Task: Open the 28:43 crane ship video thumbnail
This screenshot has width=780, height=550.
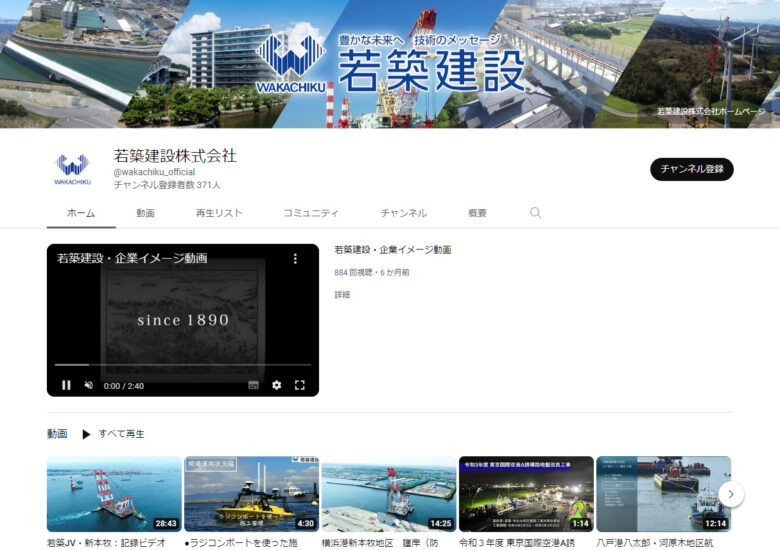Action: (x=114, y=494)
